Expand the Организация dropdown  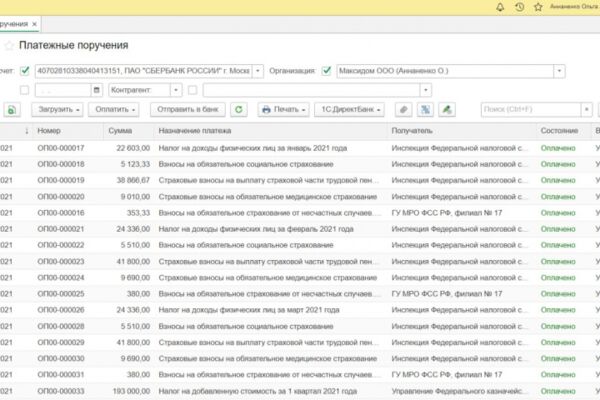(559, 71)
